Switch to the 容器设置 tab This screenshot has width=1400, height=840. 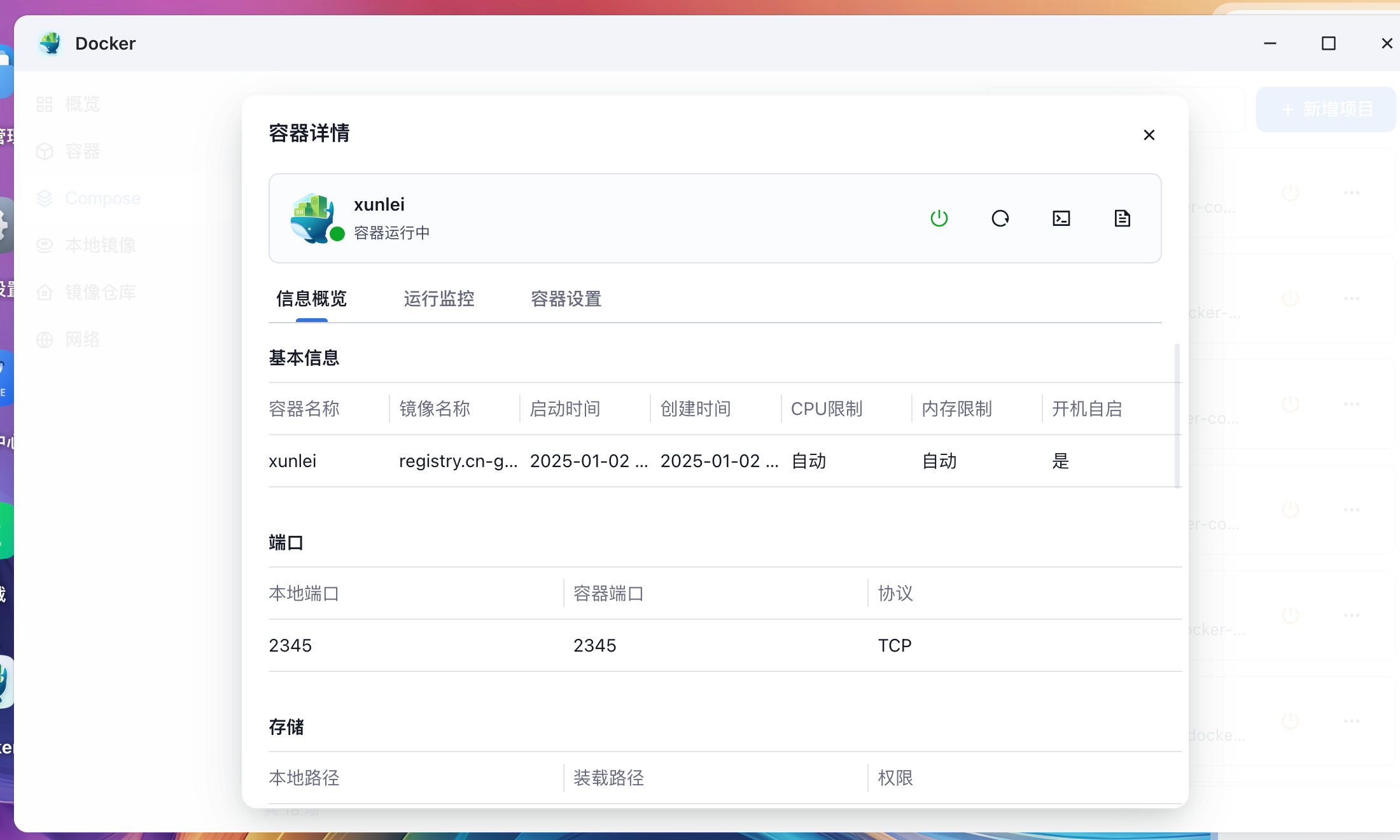tap(566, 298)
